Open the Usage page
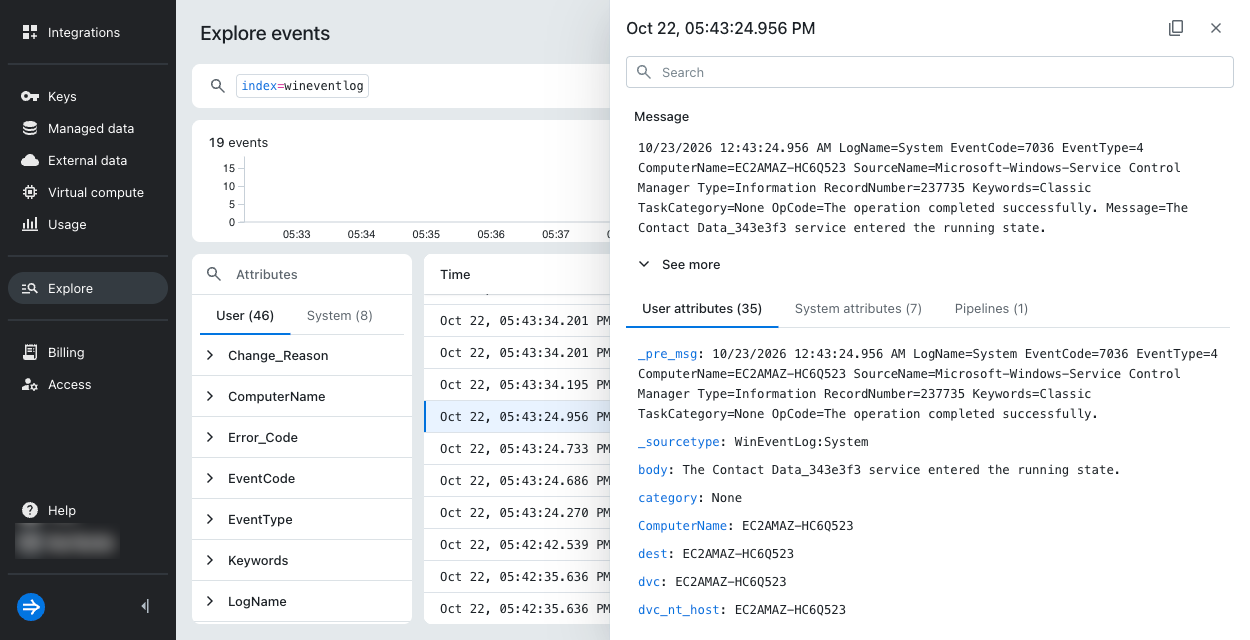The image size is (1250, 640). [88, 224]
